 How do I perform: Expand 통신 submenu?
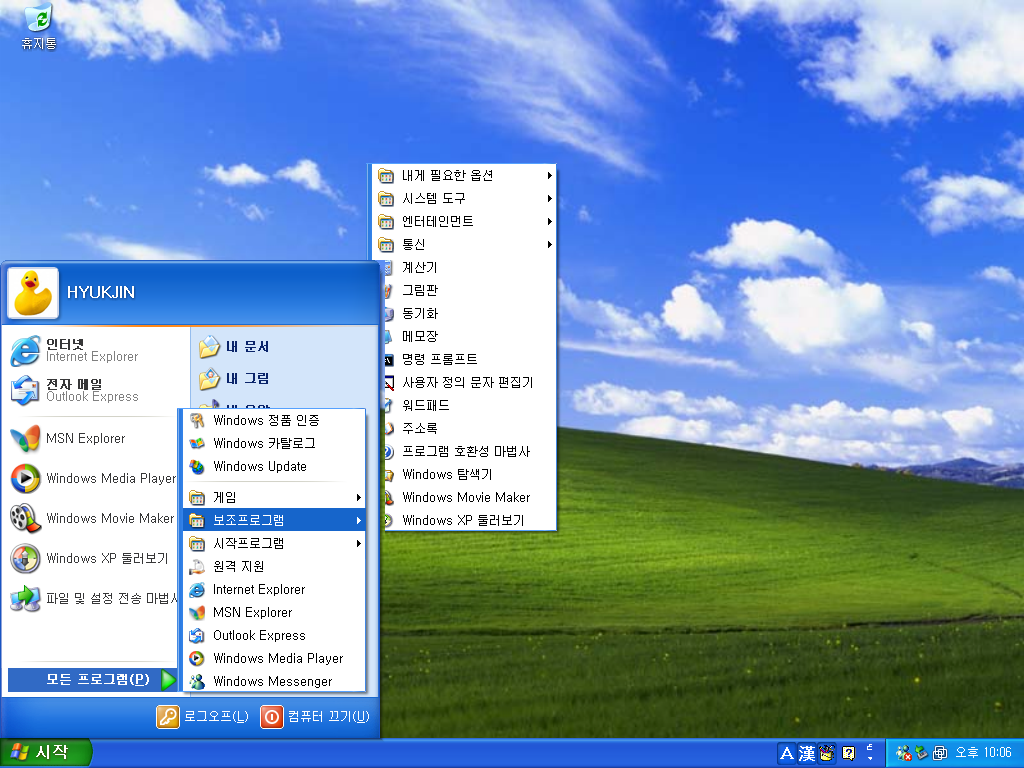click(465, 244)
